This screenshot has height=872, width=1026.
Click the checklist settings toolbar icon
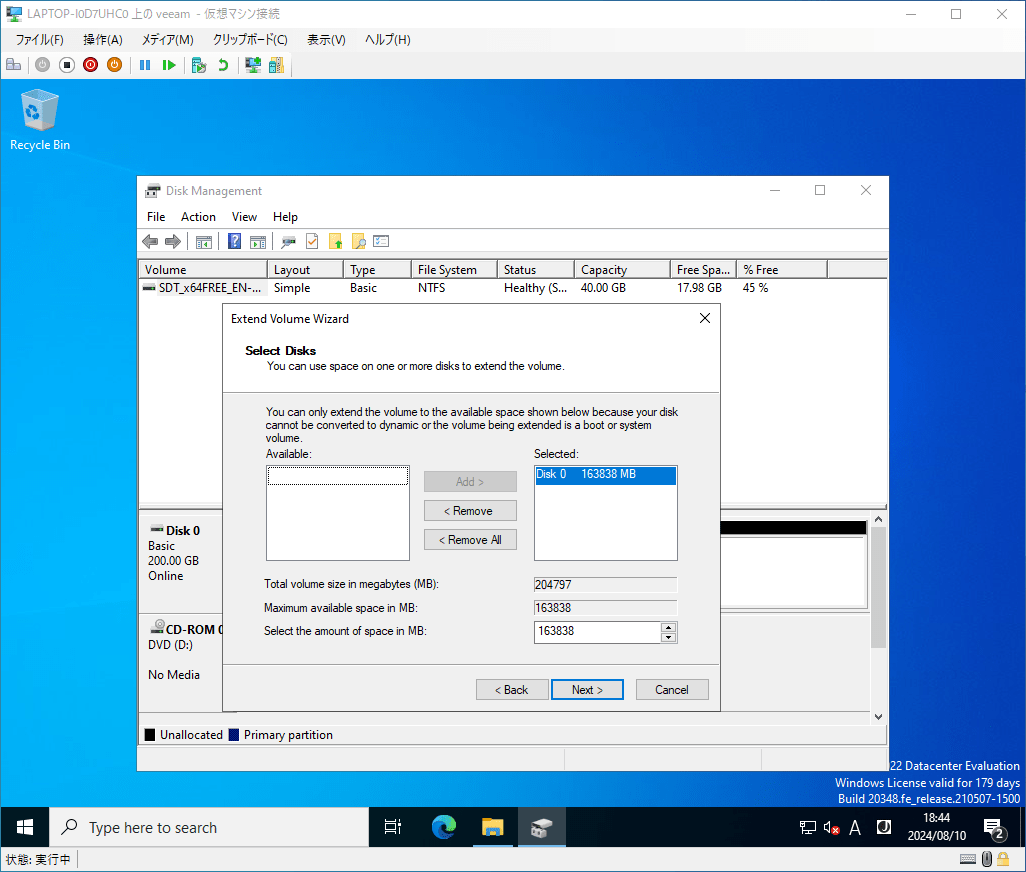381,241
